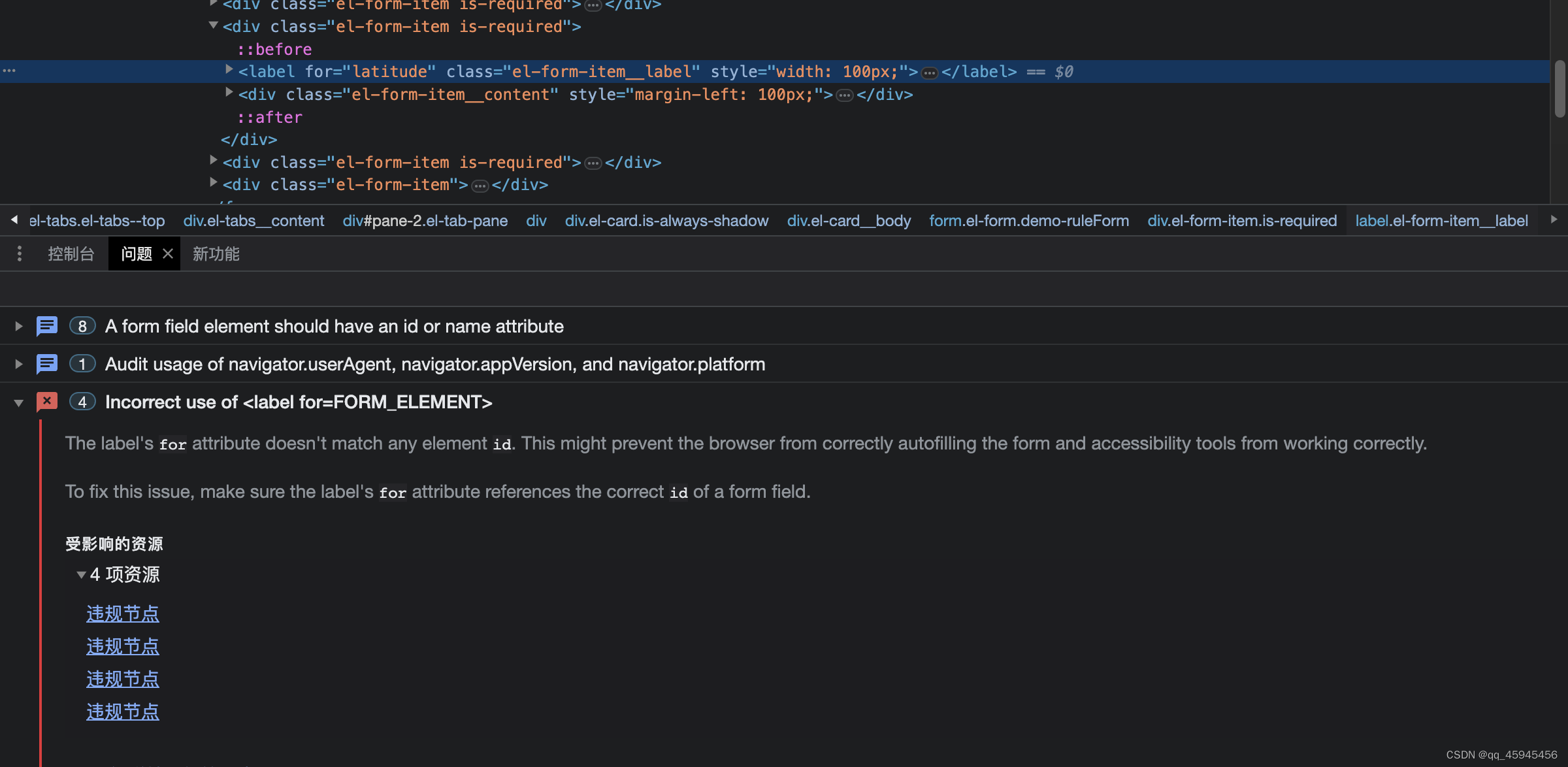Screen dimensions: 1568x767
Task: Click ellipsis badge in el-form-item__content div
Action: 845,95
